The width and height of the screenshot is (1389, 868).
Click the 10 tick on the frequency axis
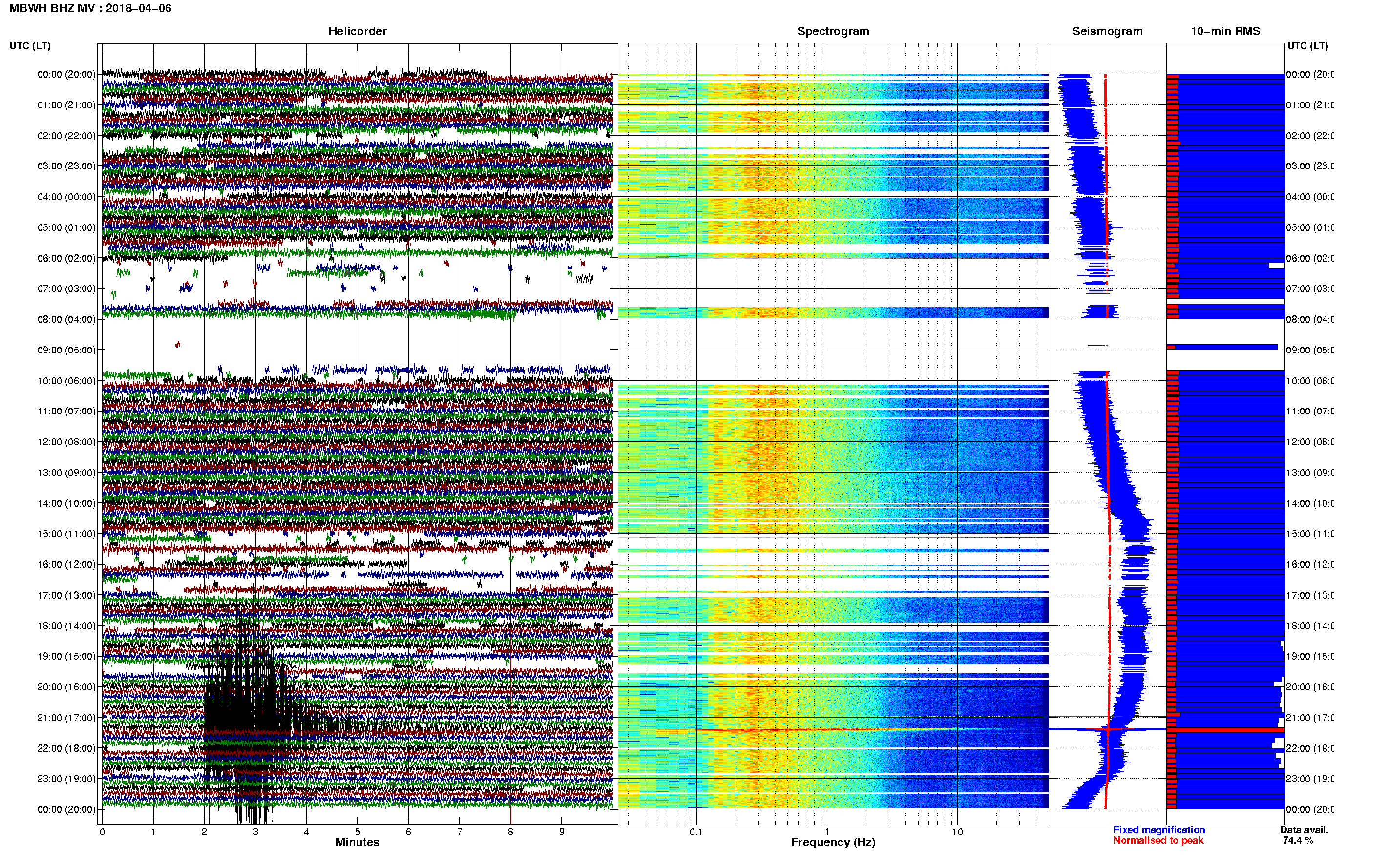(x=957, y=832)
